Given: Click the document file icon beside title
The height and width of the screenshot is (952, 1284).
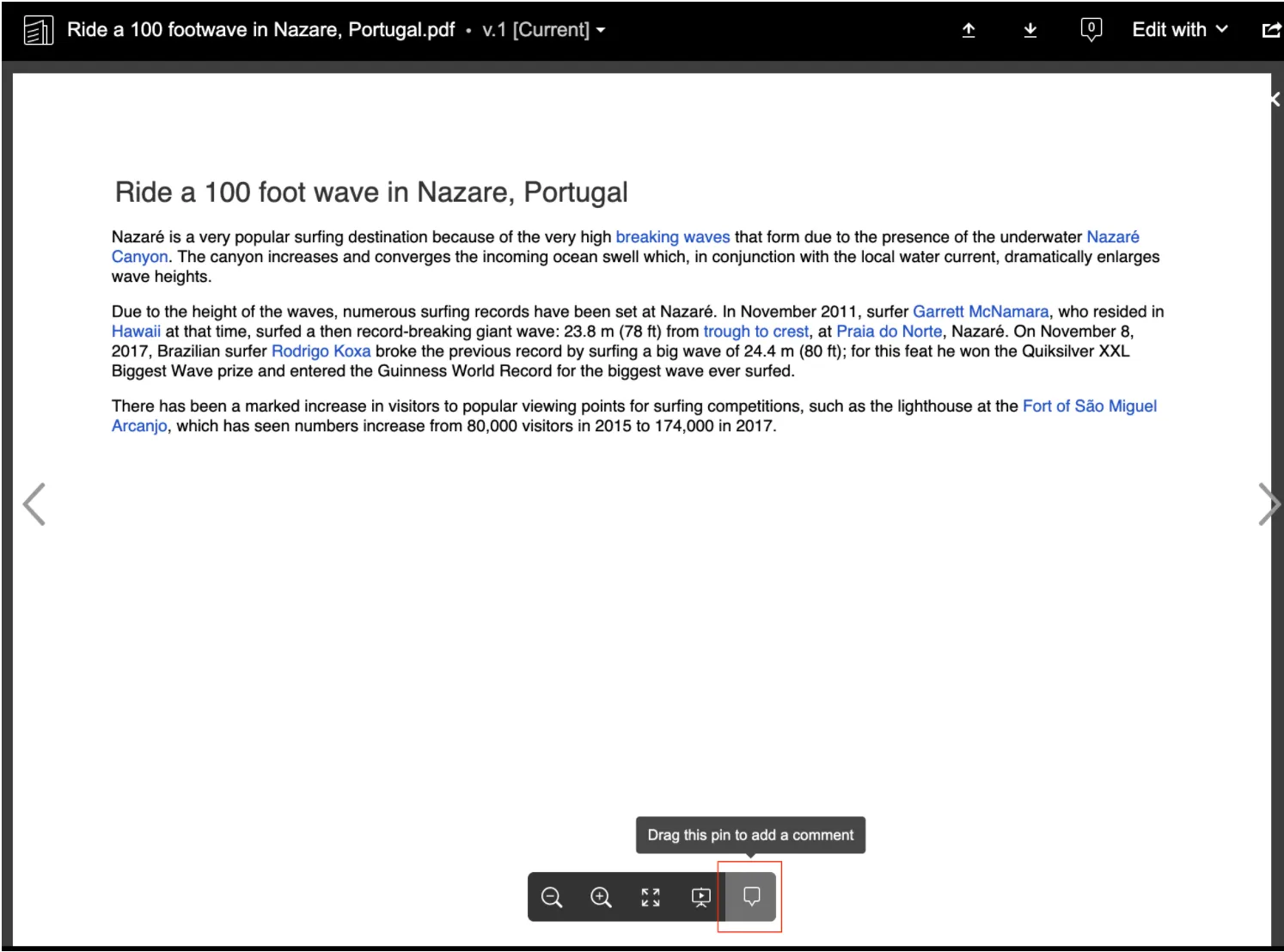Looking at the screenshot, I should pos(38,30).
